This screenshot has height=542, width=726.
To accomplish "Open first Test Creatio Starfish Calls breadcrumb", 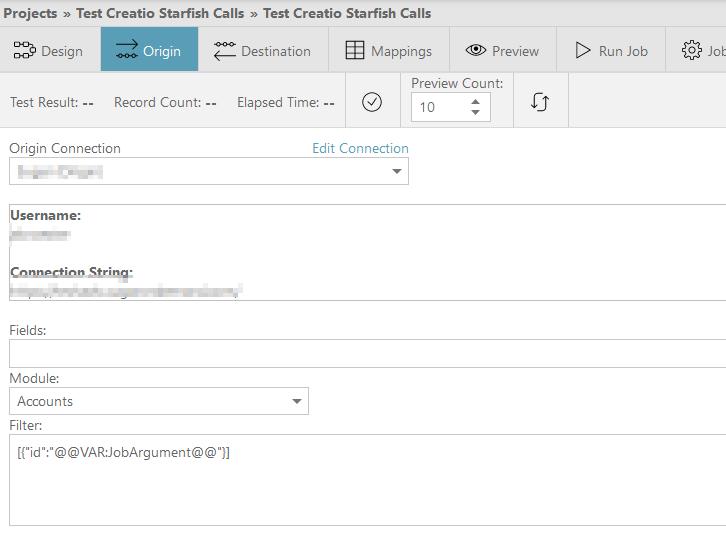I will [x=160, y=13].
